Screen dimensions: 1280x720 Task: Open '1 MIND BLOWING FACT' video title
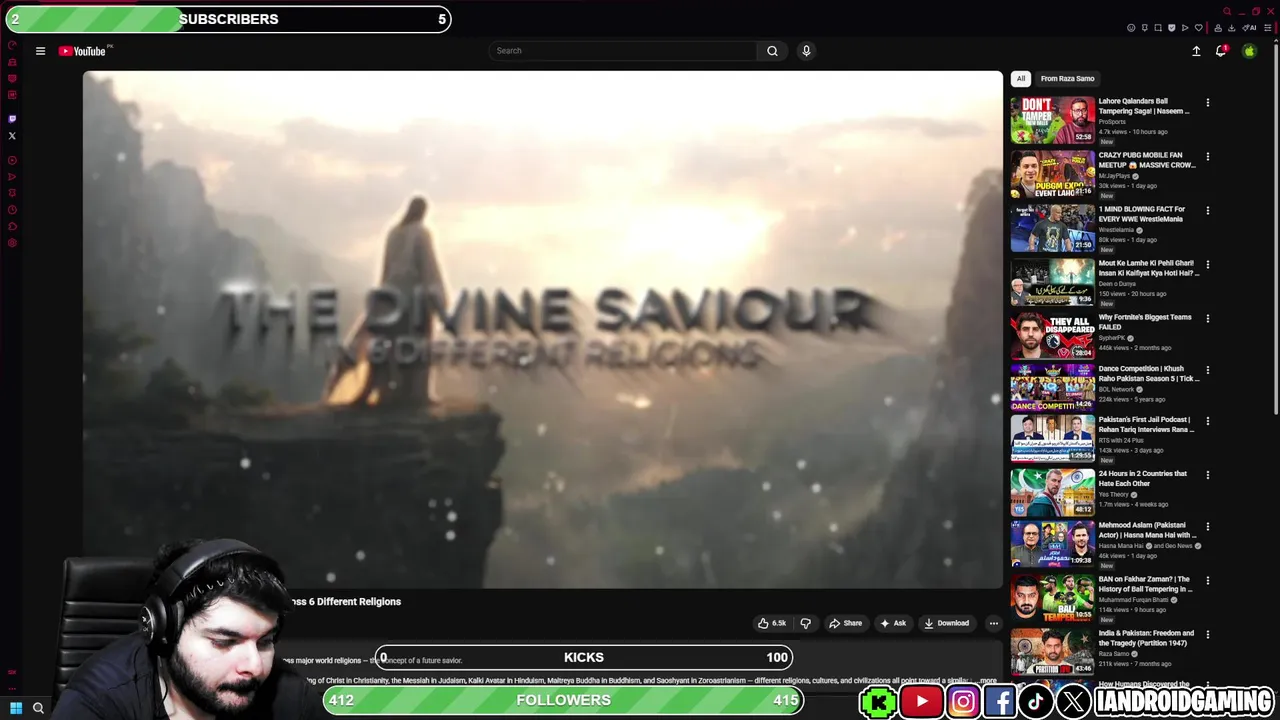(1141, 214)
